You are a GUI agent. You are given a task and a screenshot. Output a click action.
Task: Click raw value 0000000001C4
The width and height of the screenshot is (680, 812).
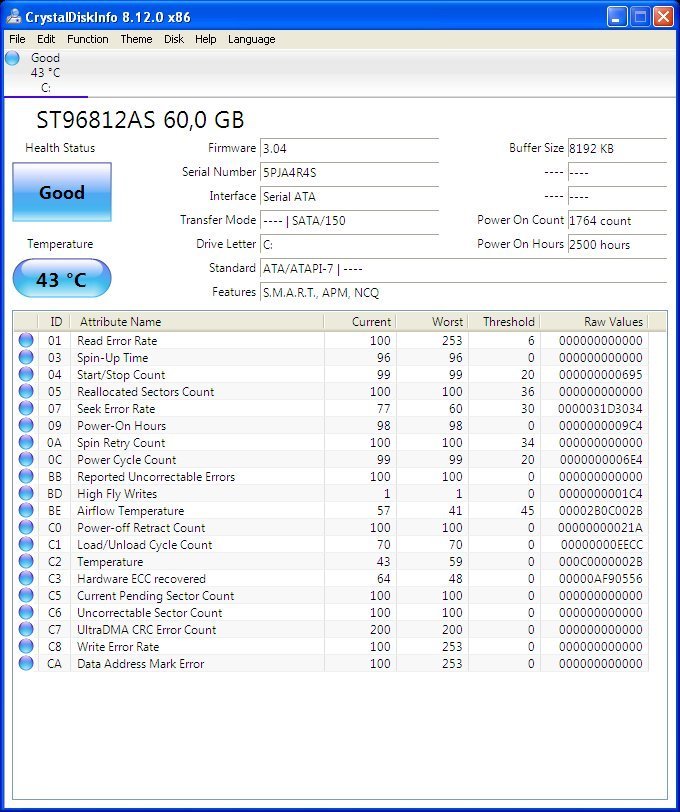(x=601, y=494)
